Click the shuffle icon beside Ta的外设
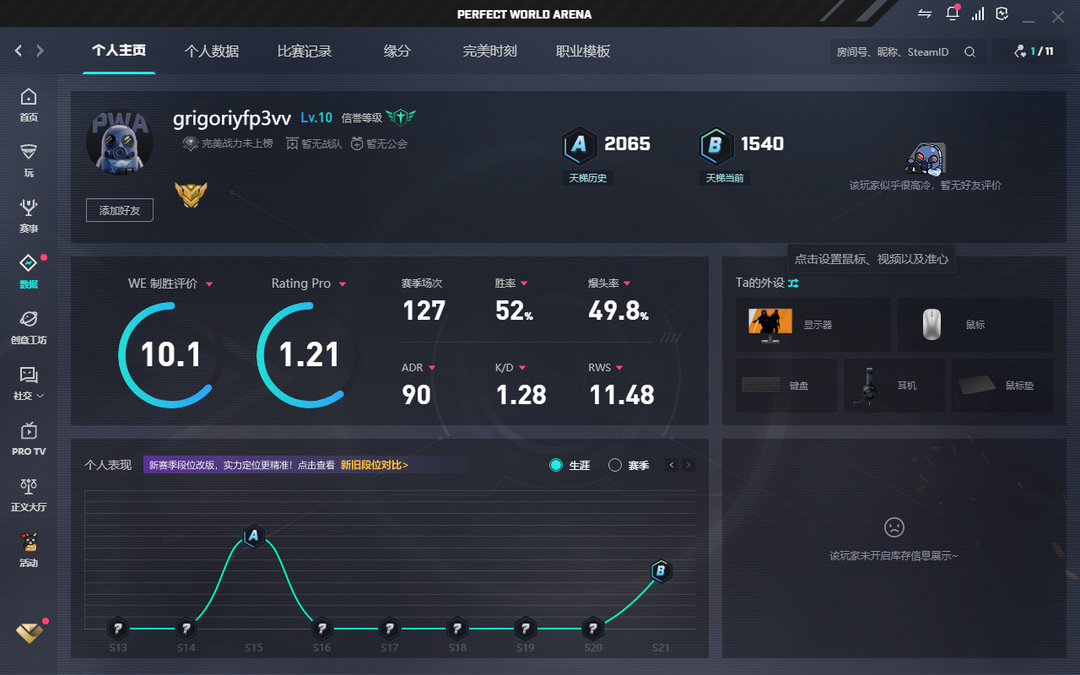Screen dimensions: 1080x675 [x=793, y=283]
